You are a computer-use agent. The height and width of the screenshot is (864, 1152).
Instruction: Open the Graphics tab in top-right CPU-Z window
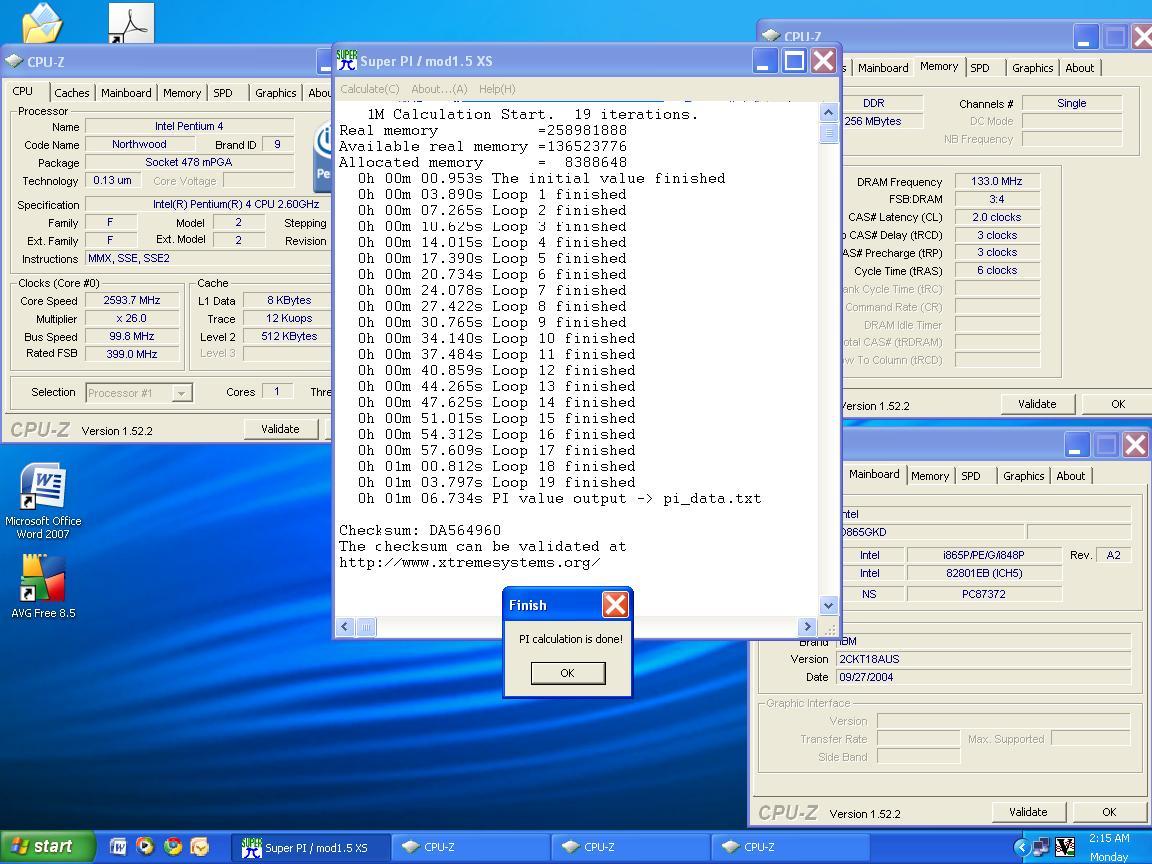click(1032, 68)
